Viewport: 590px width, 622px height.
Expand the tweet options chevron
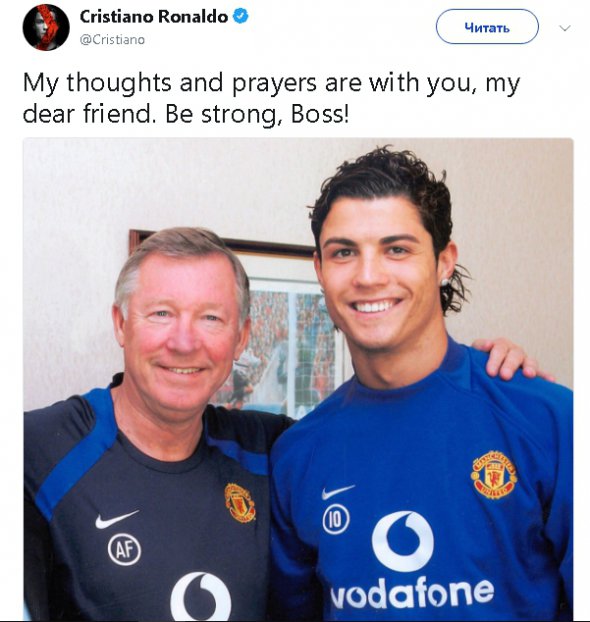click(x=565, y=28)
